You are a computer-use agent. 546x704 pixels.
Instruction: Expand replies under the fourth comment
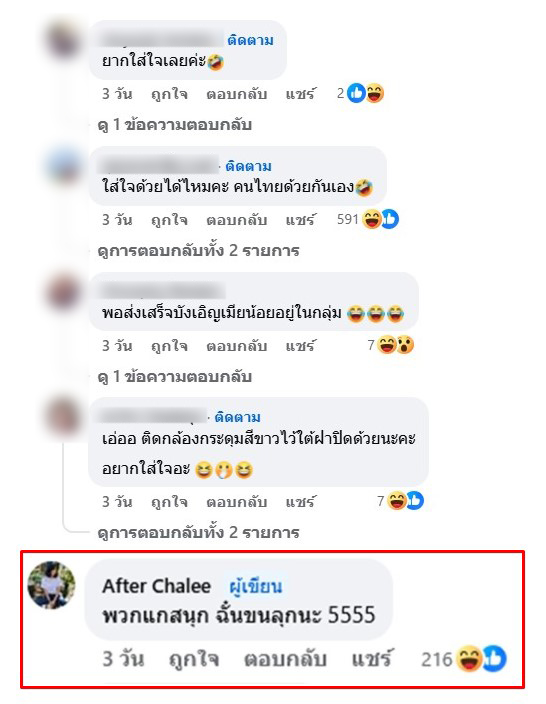198,532
